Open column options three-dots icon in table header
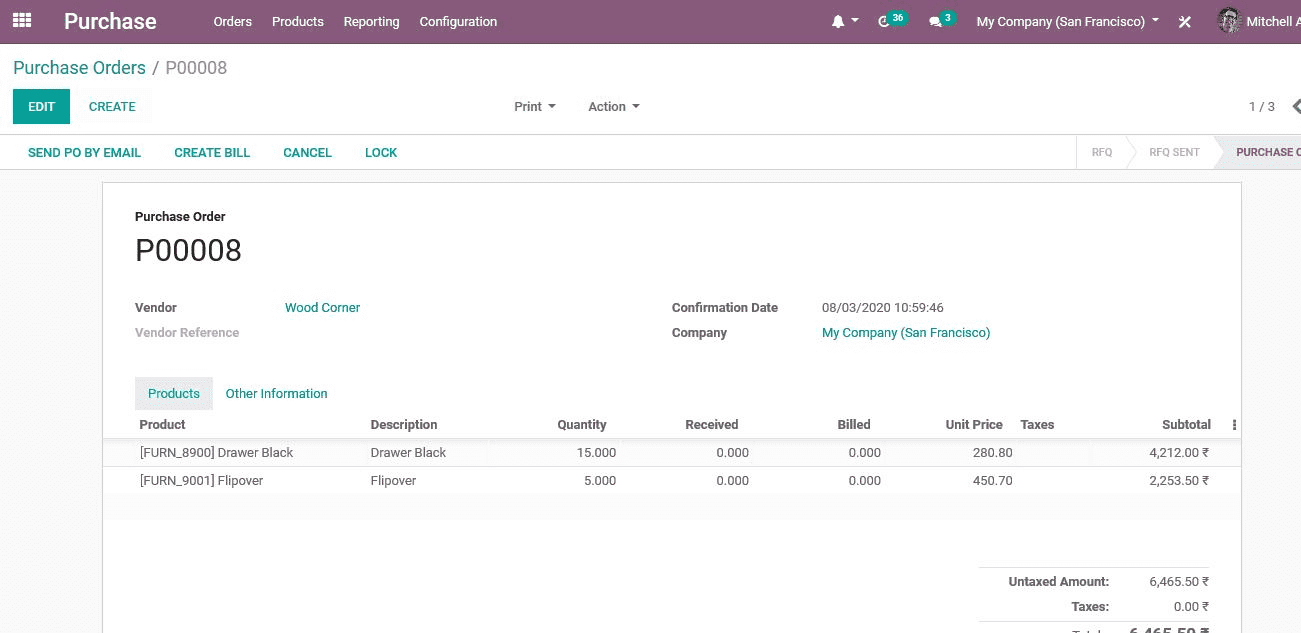This screenshot has height=633, width=1301. point(1234,425)
